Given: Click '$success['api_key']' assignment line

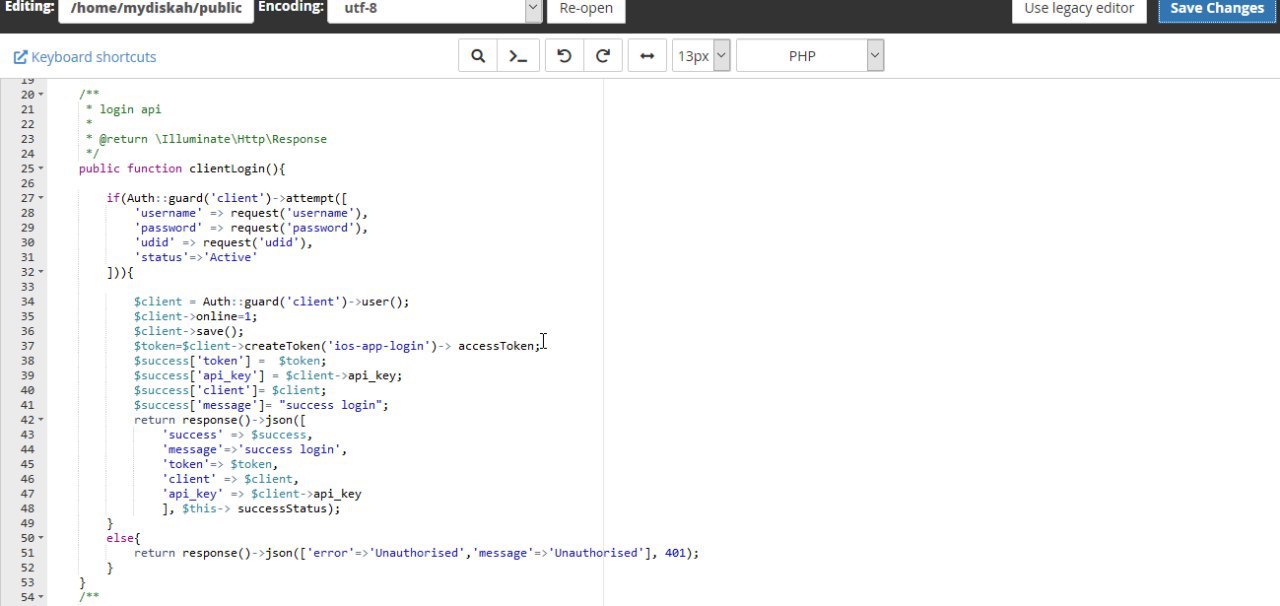Looking at the screenshot, I should [x=268, y=376].
